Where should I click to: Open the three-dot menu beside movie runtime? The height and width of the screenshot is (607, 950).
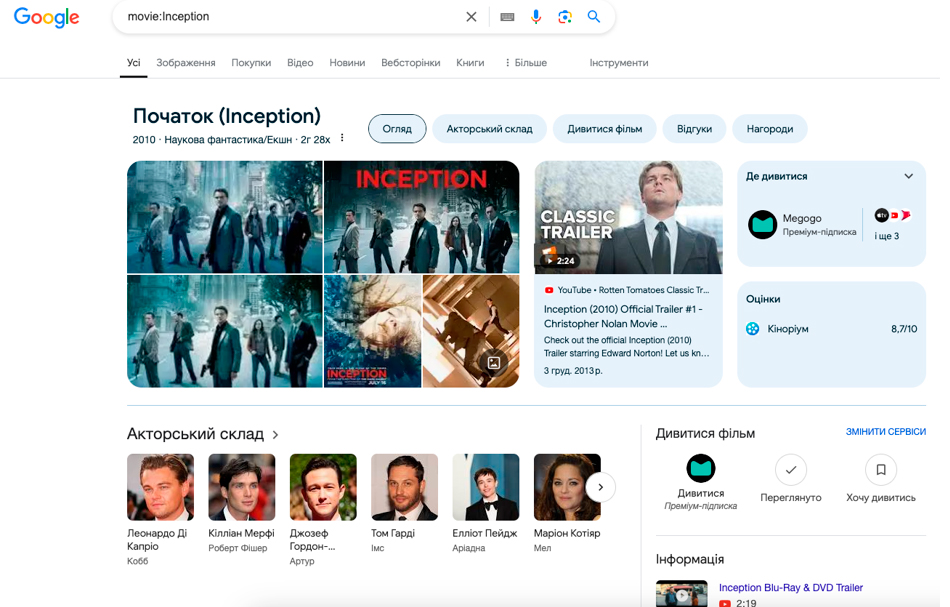coord(342,138)
